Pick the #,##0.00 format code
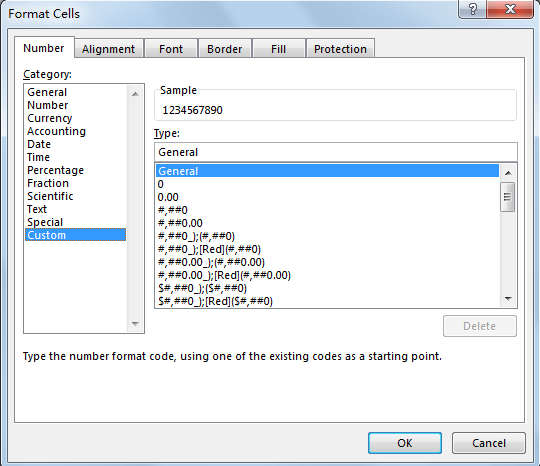Image resolution: width=540 pixels, height=466 pixels. pos(180,223)
